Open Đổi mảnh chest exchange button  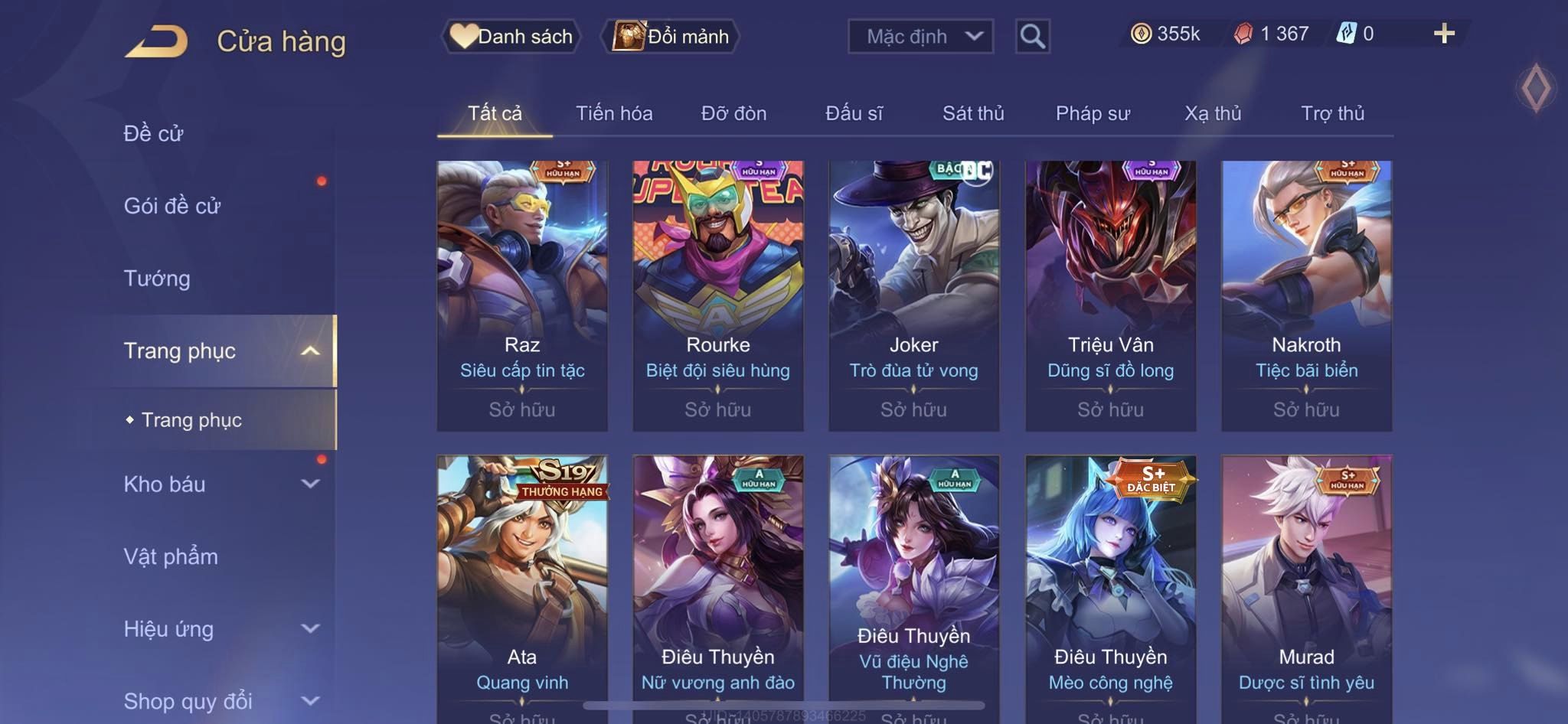tap(671, 36)
